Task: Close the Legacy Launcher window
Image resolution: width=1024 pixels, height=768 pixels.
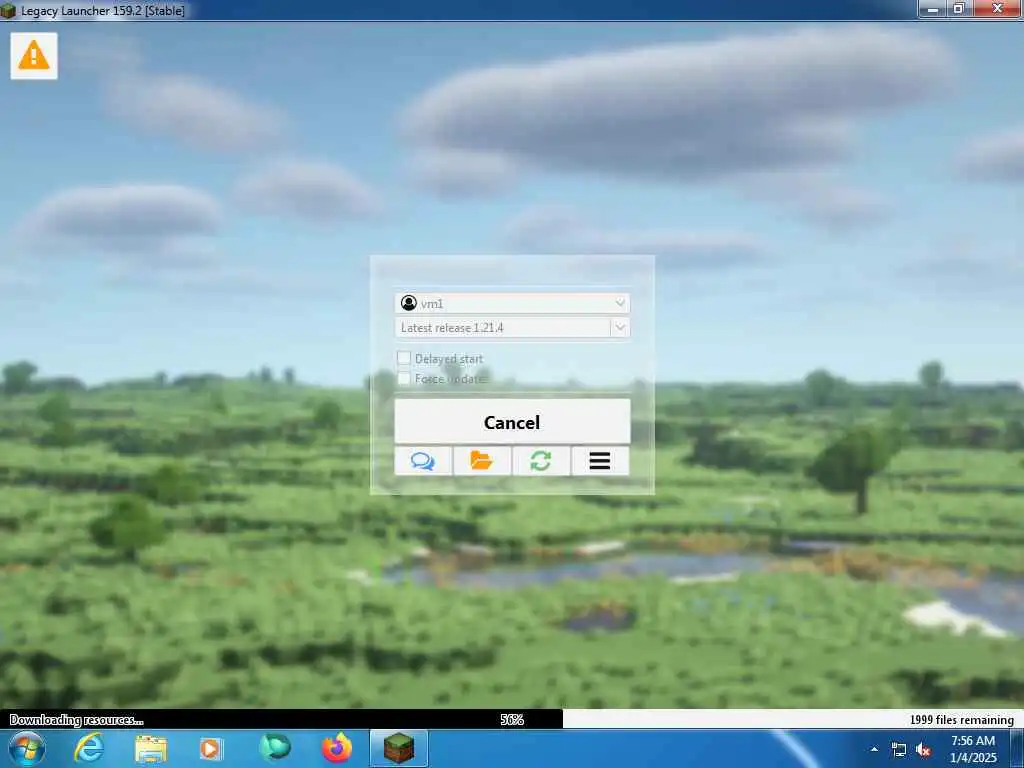Action: pyautogui.click(x=997, y=9)
